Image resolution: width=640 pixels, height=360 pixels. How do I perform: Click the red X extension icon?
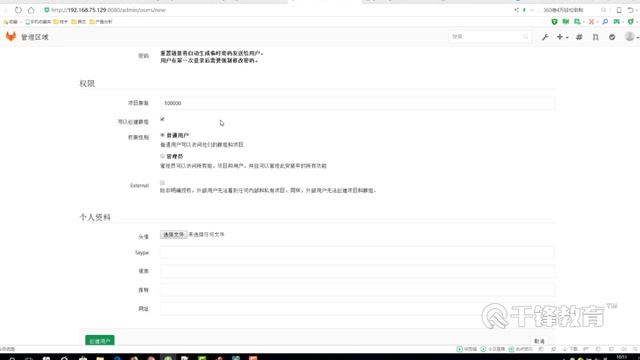click(591, 22)
